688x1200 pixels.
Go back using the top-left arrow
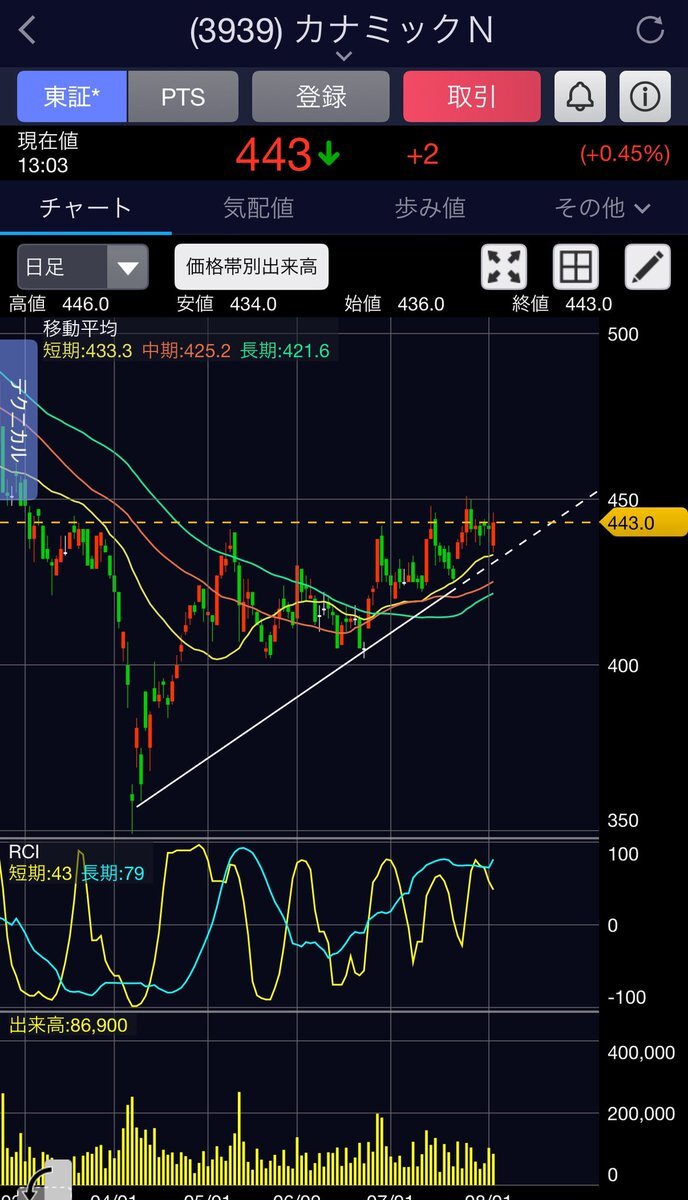pyautogui.click(x=28, y=30)
